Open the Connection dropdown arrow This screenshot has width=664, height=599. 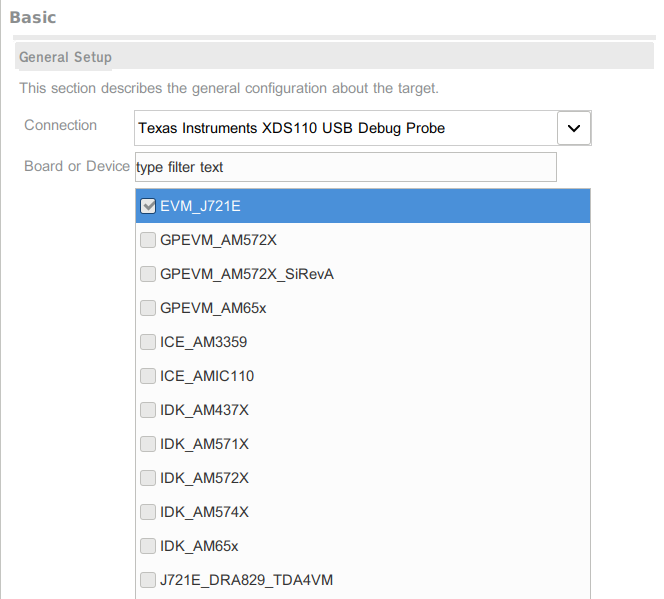click(573, 128)
